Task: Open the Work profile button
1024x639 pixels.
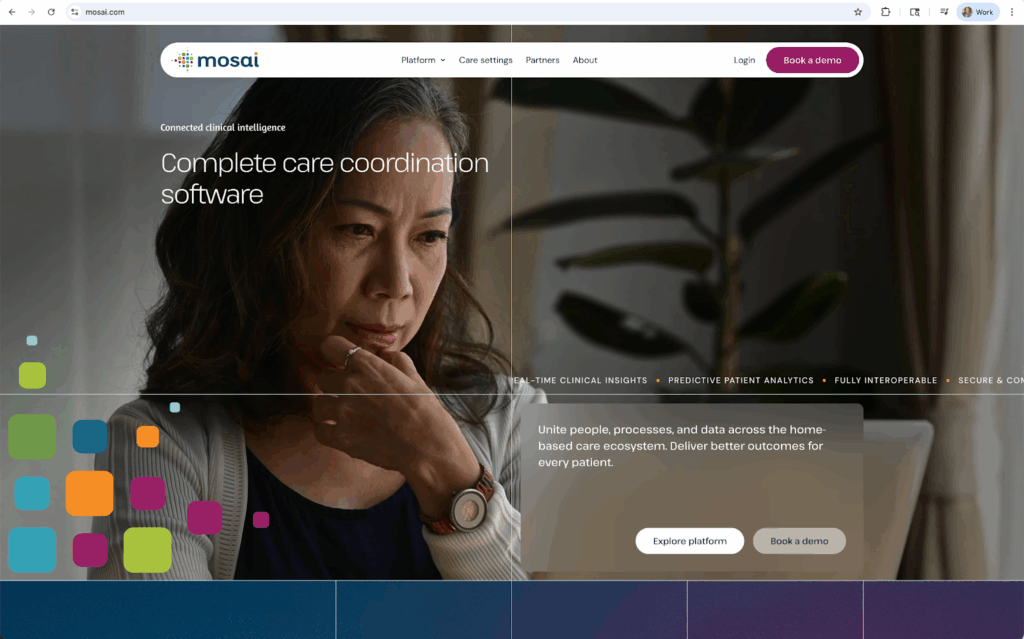Action: pos(978,12)
